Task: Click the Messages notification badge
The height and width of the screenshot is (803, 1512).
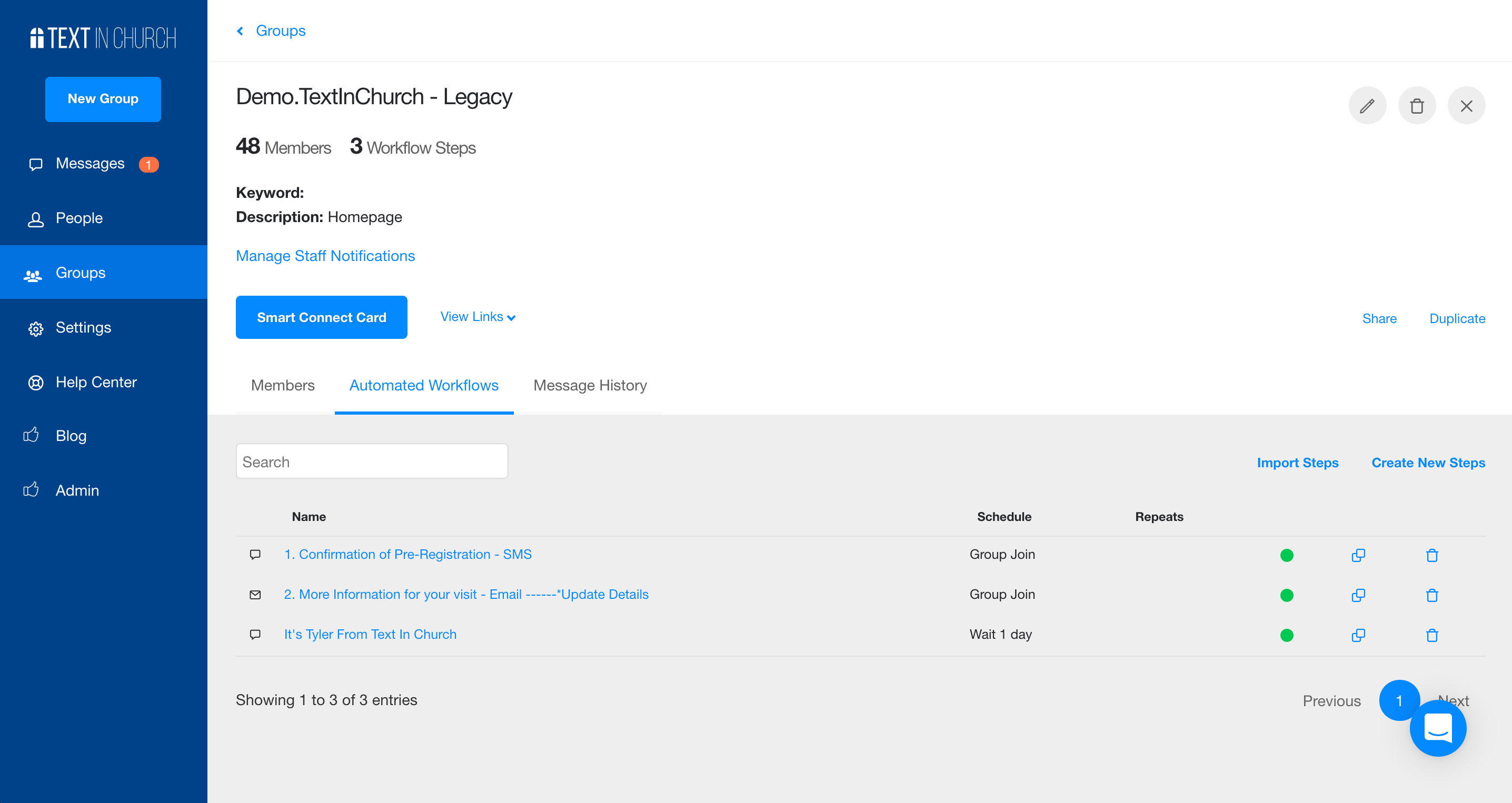Action: pyautogui.click(x=148, y=164)
